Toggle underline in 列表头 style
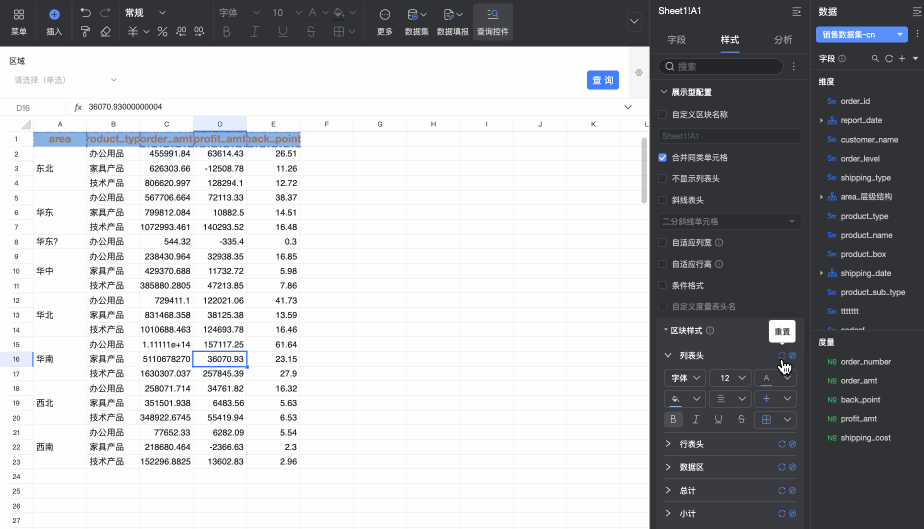The image size is (924, 529). [x=718, y=419]
